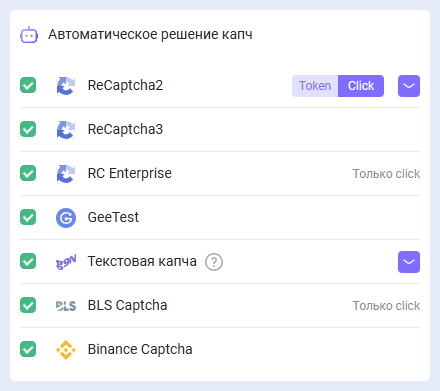Viewport: 440px width, 391px height.
Task: Toggle the Binance Captcha checkbox
Action: click(28, 349)
